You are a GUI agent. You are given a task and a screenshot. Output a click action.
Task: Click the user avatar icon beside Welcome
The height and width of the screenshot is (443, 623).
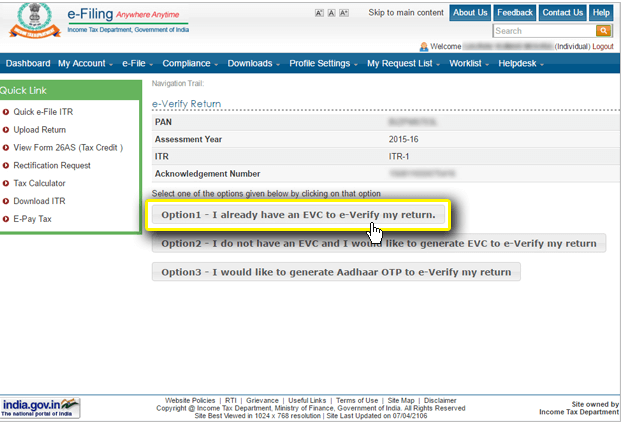(x=424, y=46)
